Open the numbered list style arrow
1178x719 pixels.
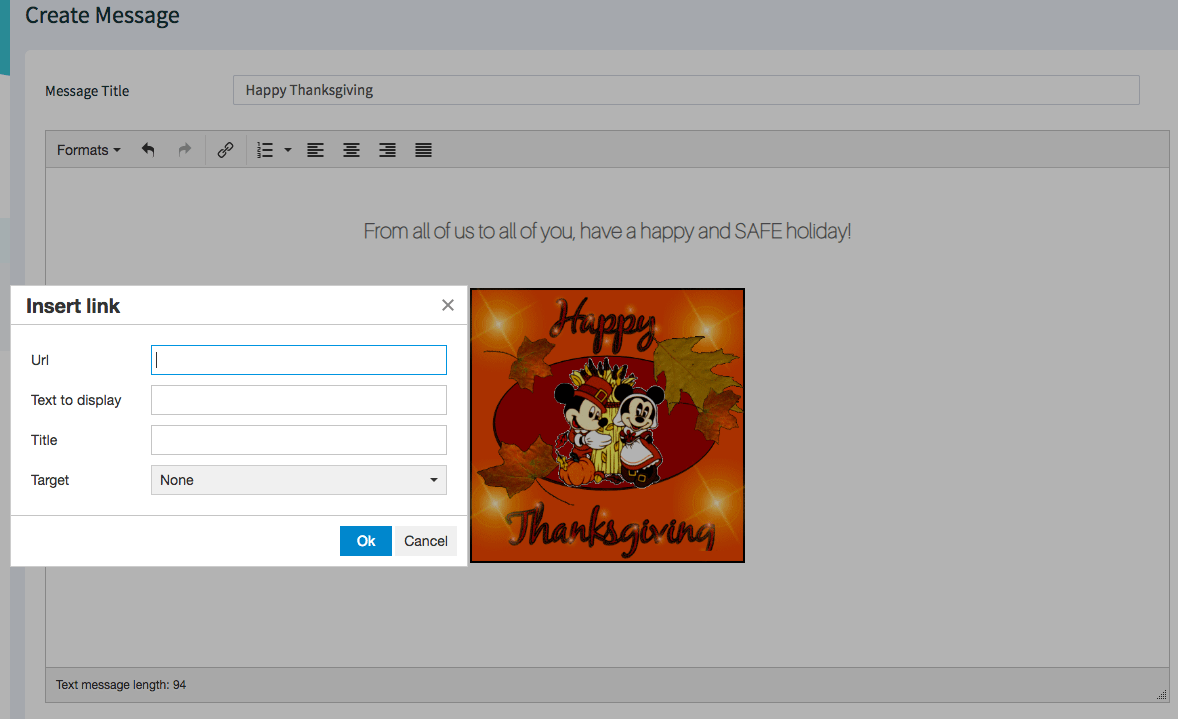288,150
